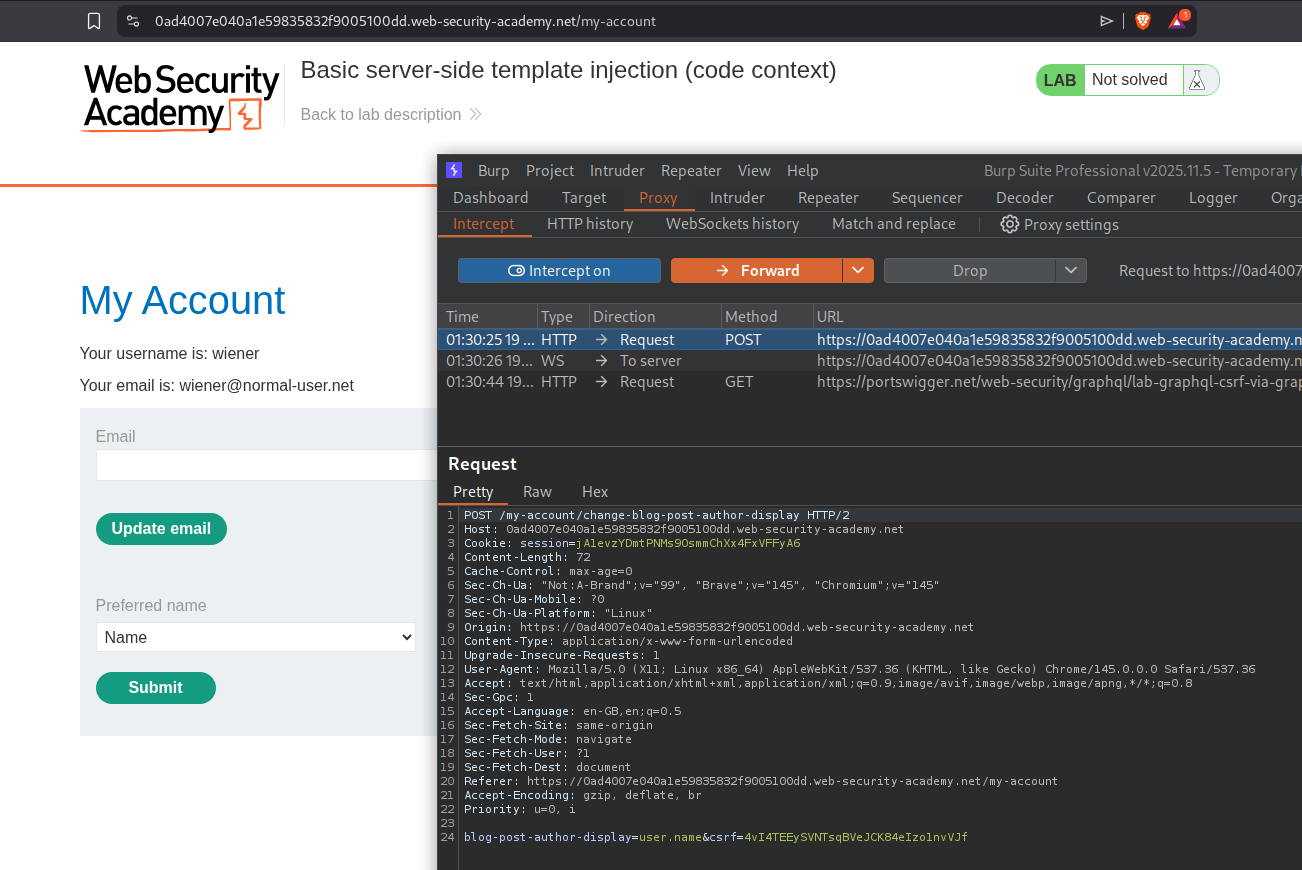
Task: Click the Burp Suite logo icon
Action: 454,170
